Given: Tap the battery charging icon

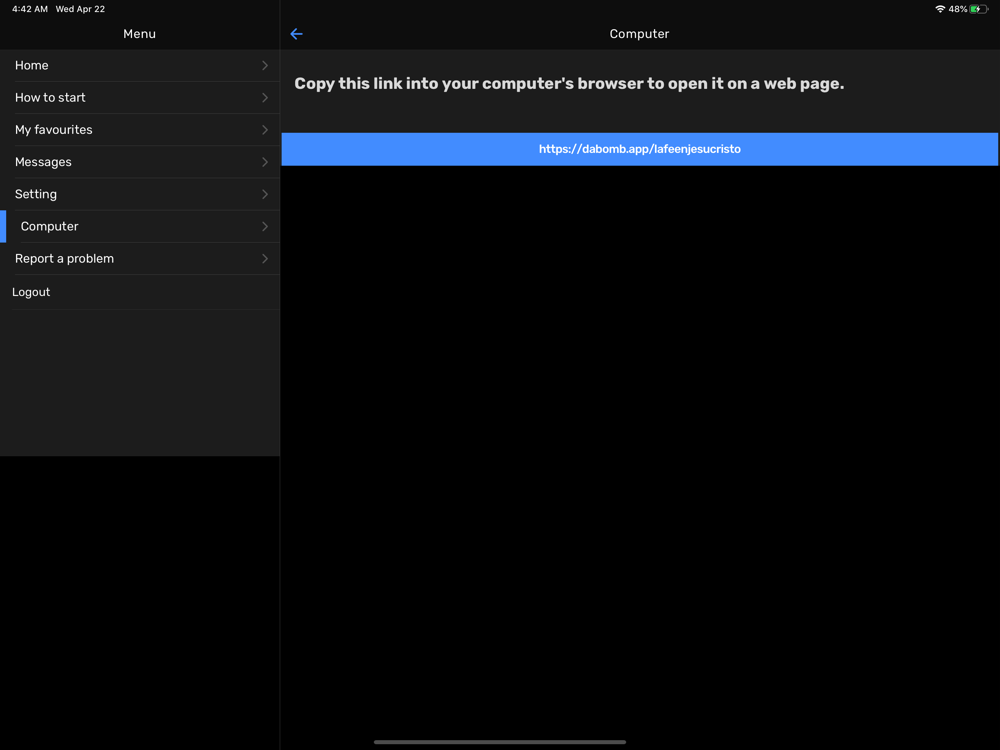Looking at the screenshot, I should coord(978,9).
